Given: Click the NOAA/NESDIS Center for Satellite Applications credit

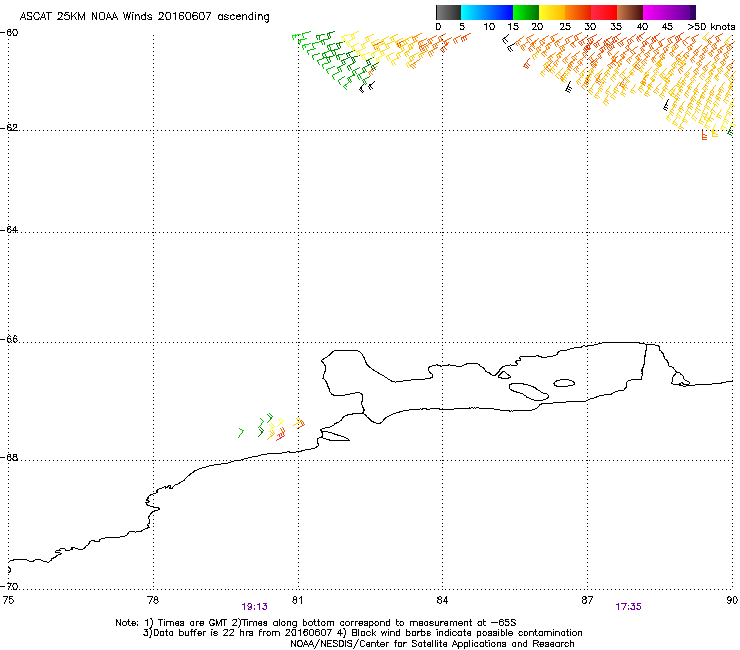Looking at the screenshot, I should [x=432, y=644].
